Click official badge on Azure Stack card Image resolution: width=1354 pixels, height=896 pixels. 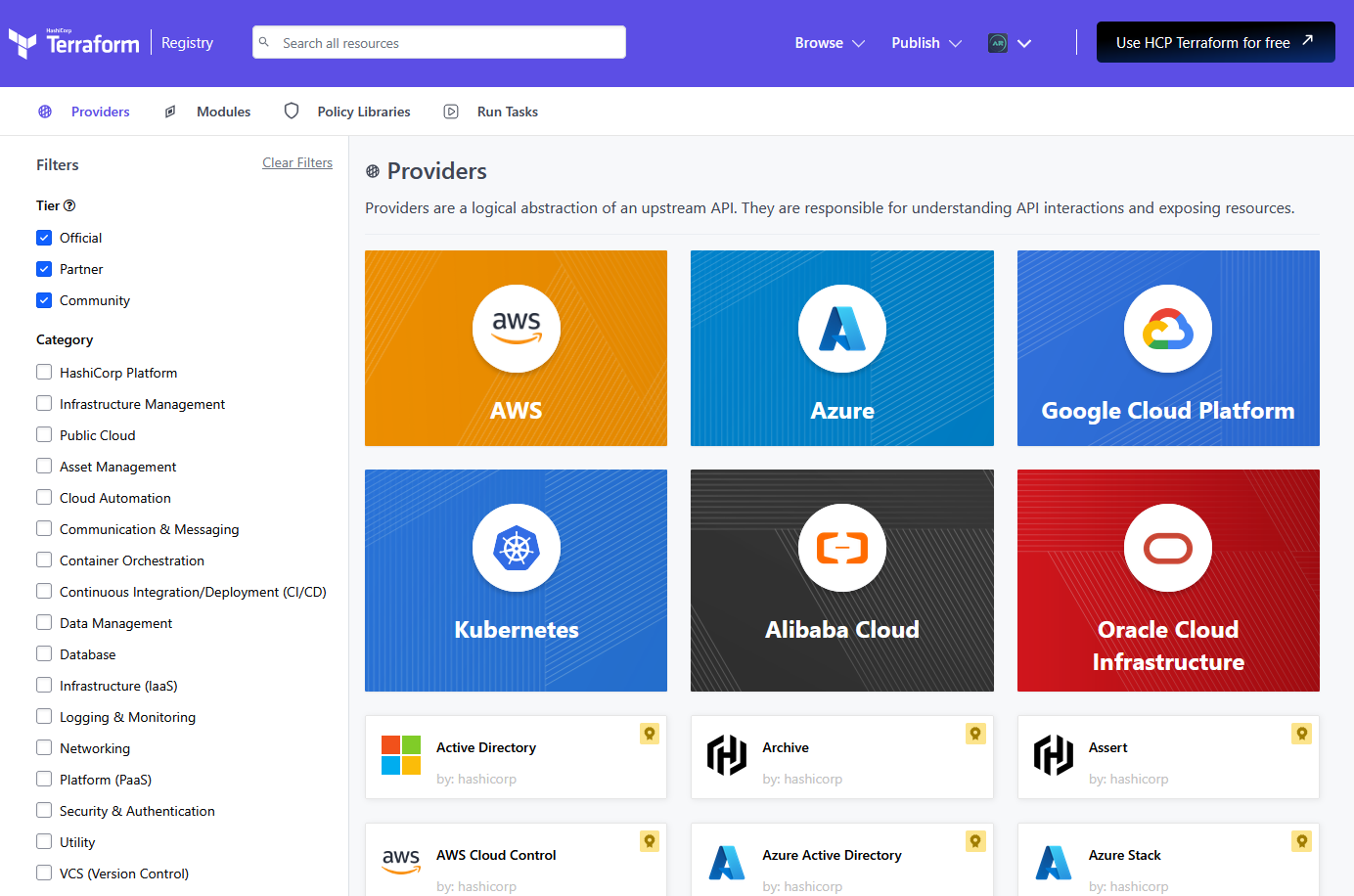(1301, 841)
